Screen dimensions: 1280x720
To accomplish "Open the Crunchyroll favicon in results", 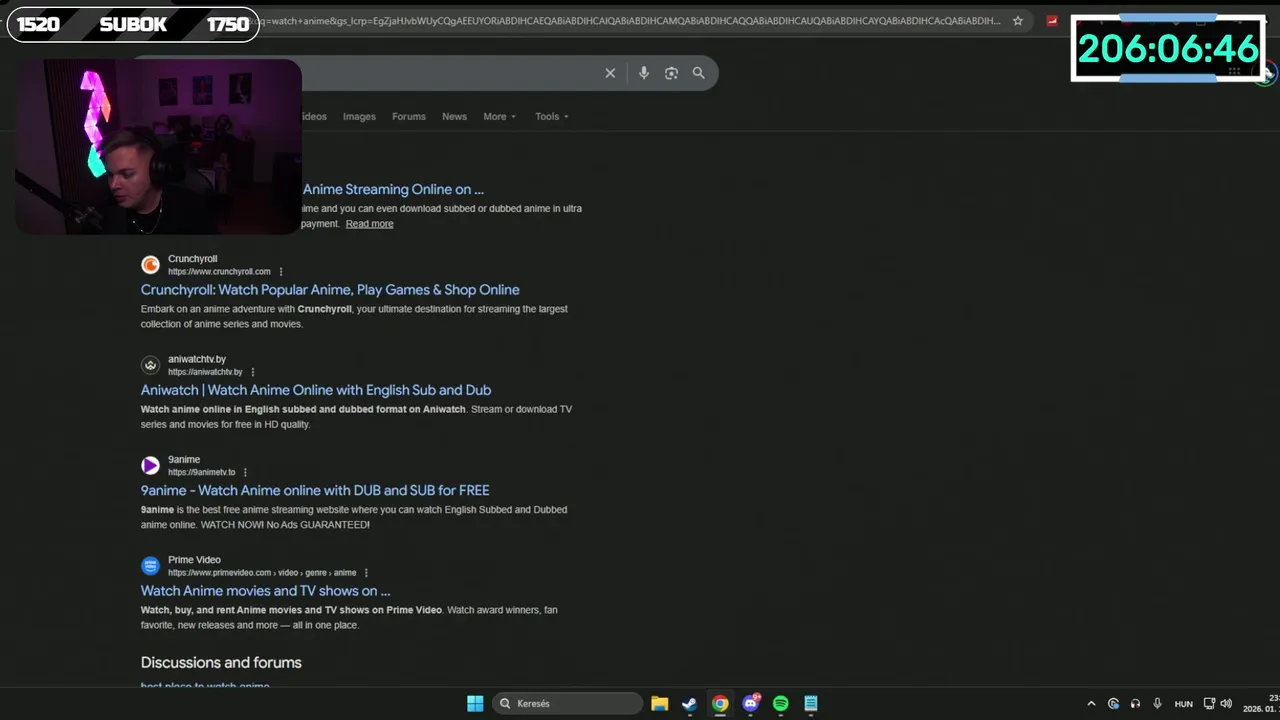I will click(150, 265).
